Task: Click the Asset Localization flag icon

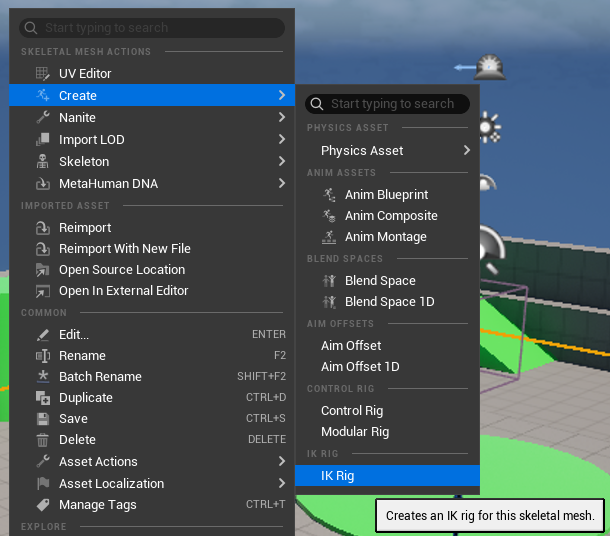Action: click(x=42, y=483)
